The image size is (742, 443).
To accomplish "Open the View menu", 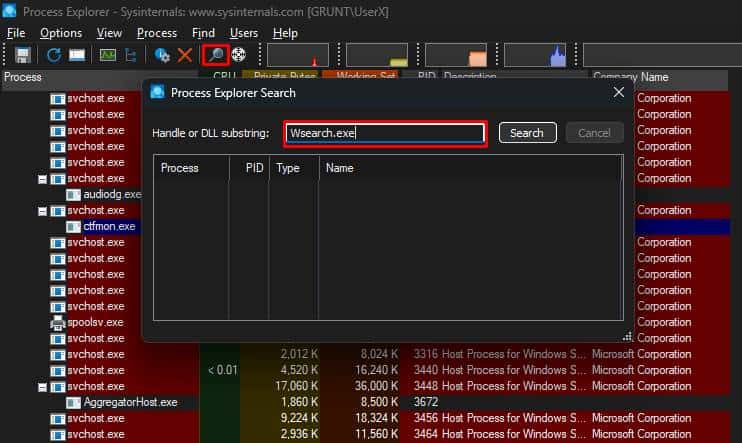I will pyautogui.click(x=109, y=33).
